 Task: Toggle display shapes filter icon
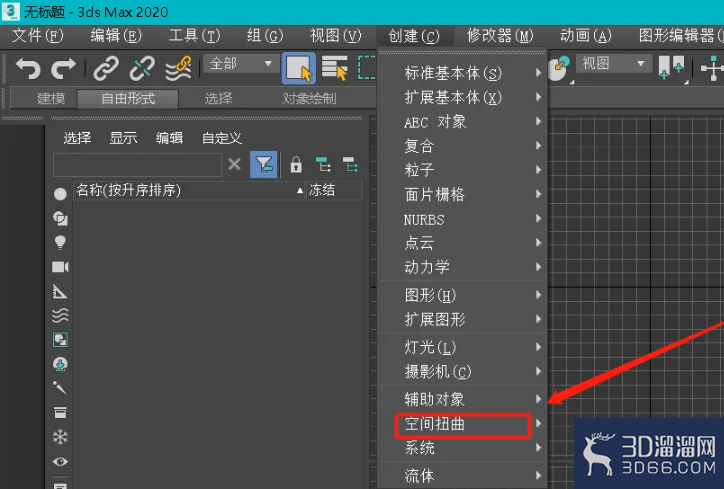[60, 218]
